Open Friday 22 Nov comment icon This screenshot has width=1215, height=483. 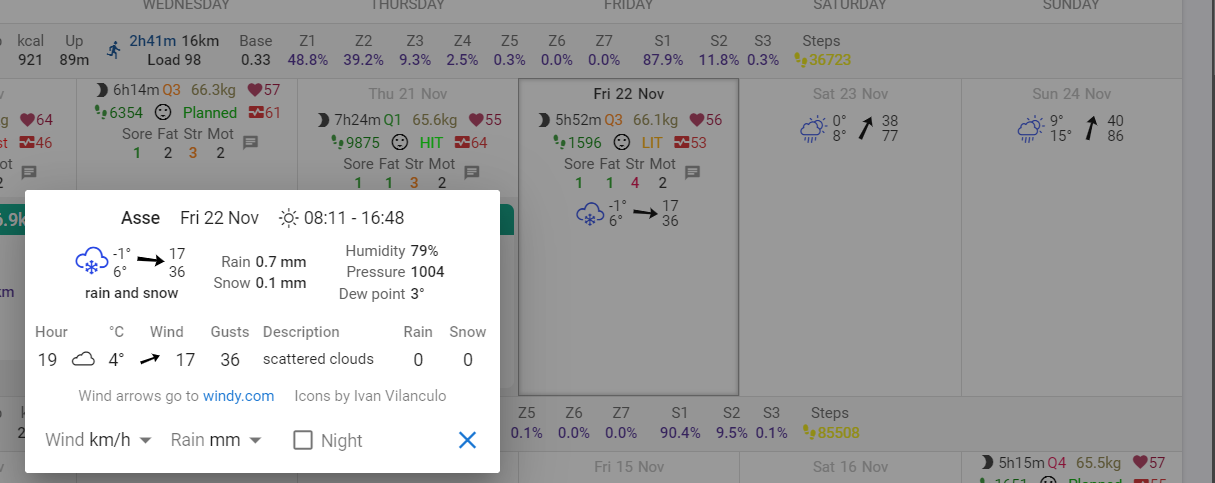692,172
